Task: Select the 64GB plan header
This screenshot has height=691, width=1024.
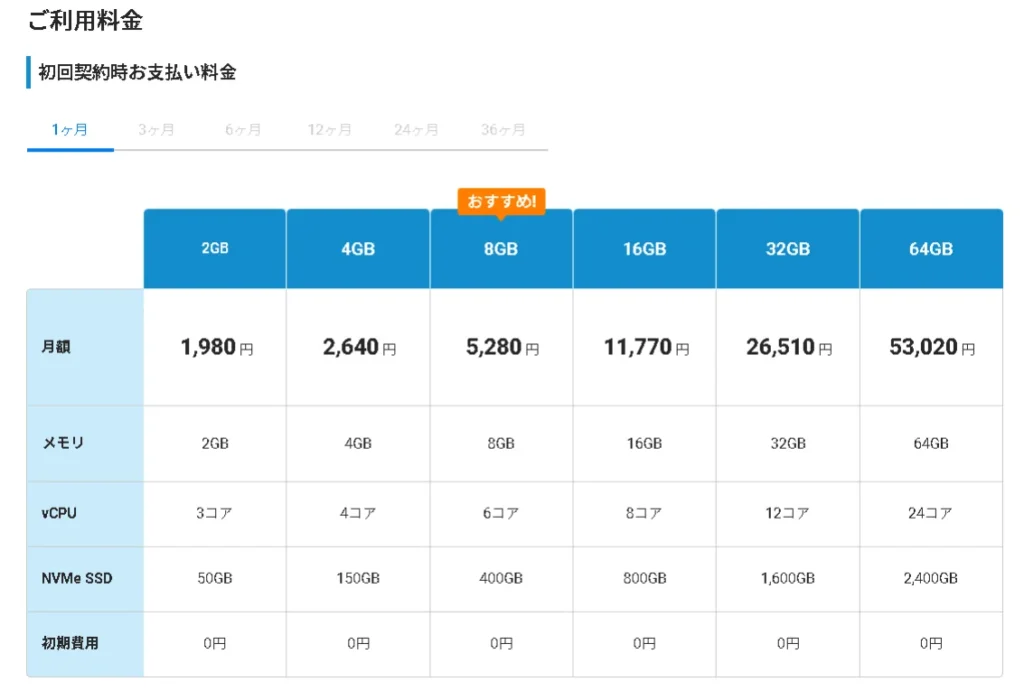Action: click(x=931, y=248)
